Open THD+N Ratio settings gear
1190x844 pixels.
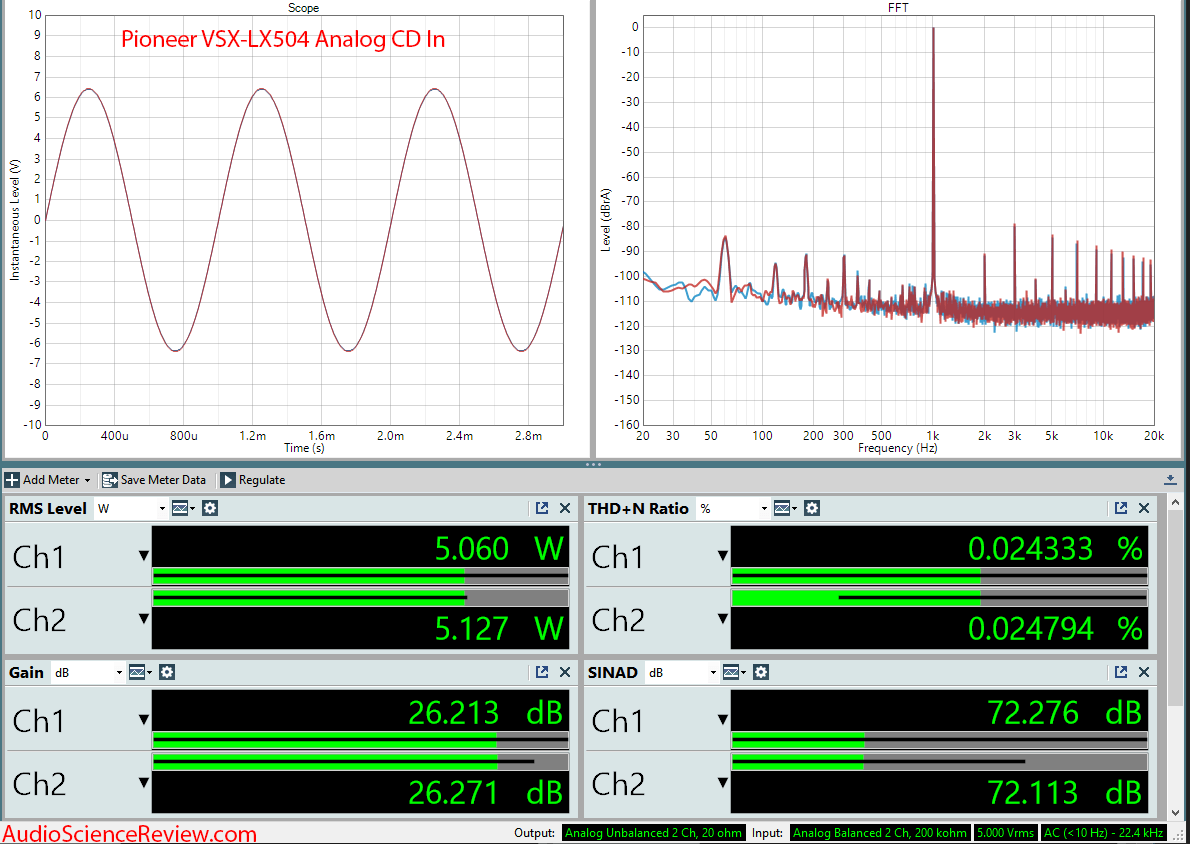pos(812,509)
